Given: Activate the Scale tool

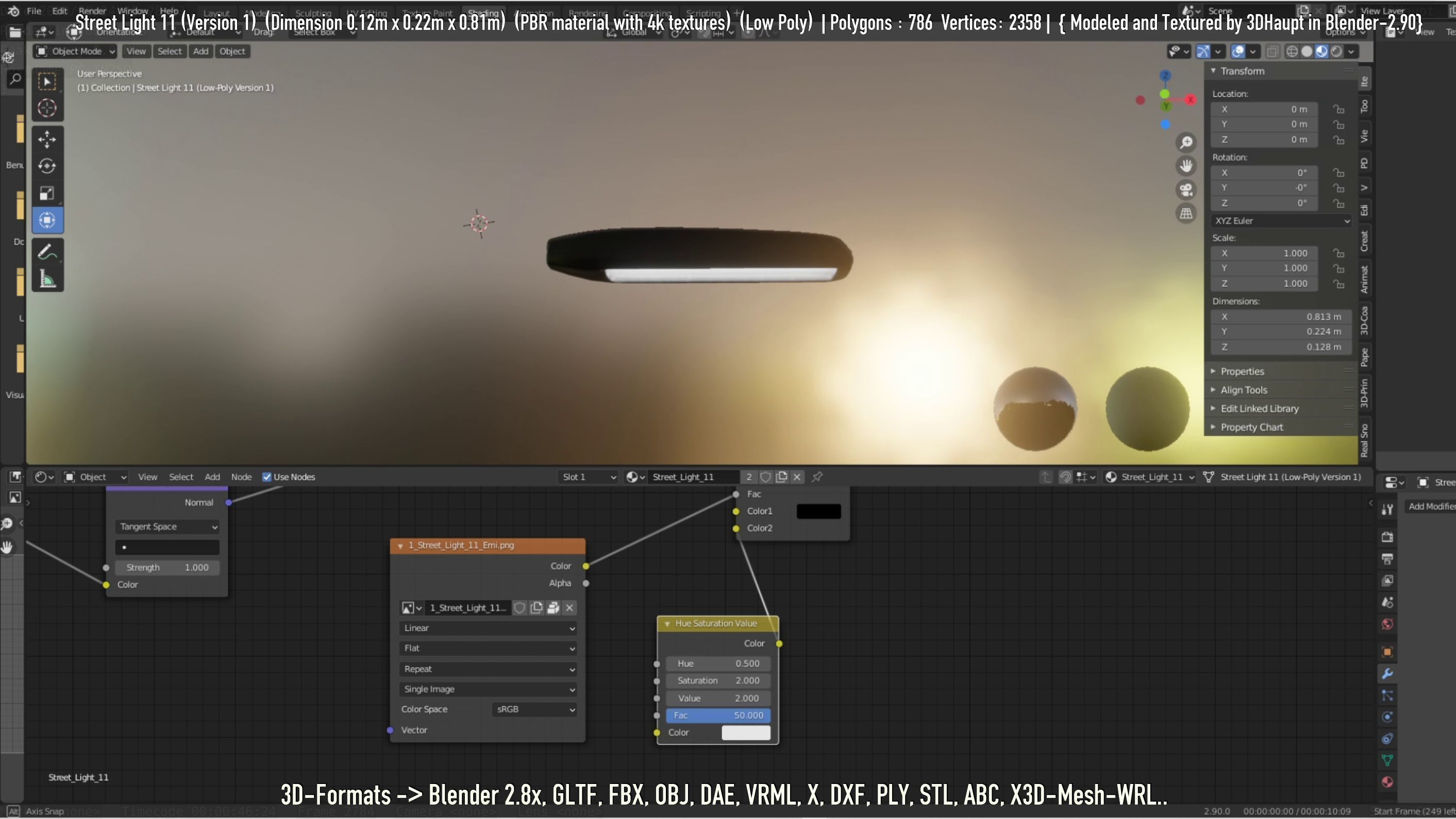Looking at the screenshot, I should (47, 193).
